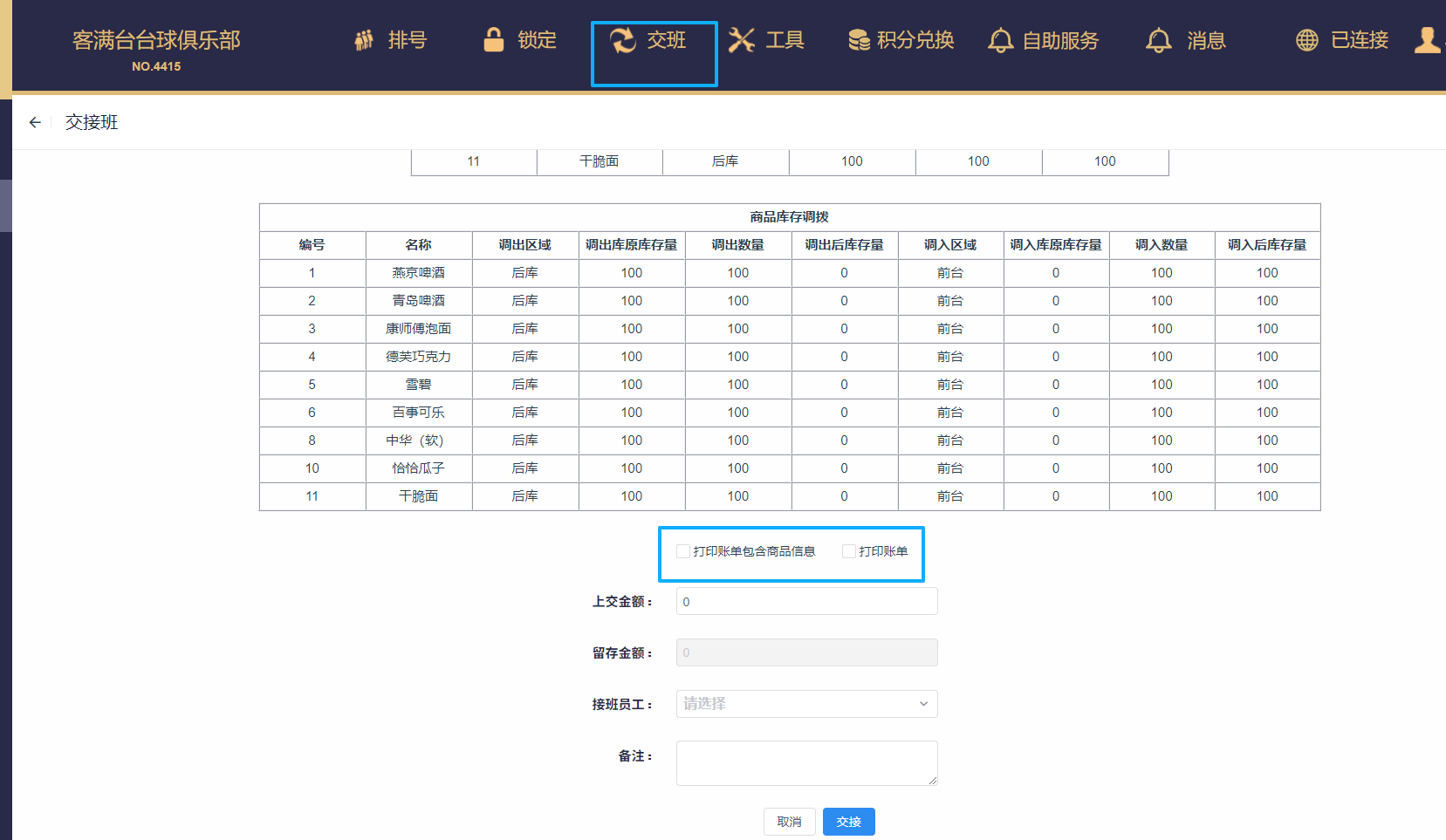This screenshot has height=840, width=1446.
Task: Open the 消息 notification bell icon
Action: (1158, 39)
